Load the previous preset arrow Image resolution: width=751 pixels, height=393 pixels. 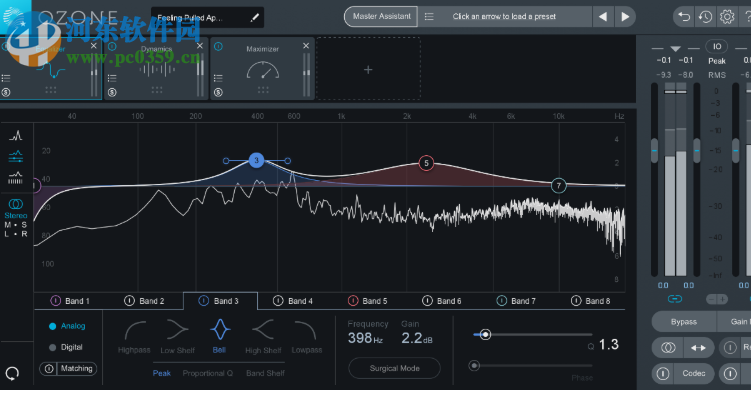point(603,17)
